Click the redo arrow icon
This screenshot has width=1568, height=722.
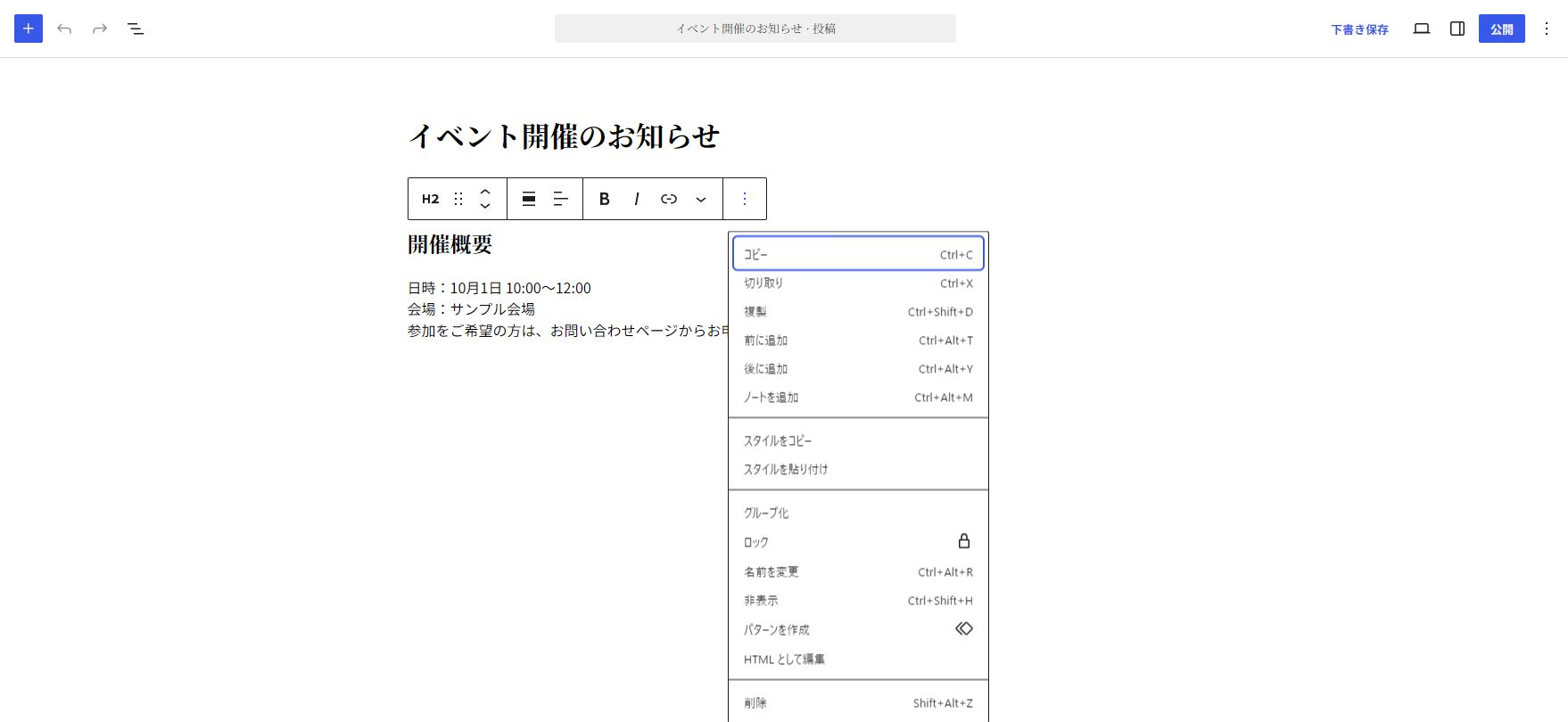coord(100,29)
